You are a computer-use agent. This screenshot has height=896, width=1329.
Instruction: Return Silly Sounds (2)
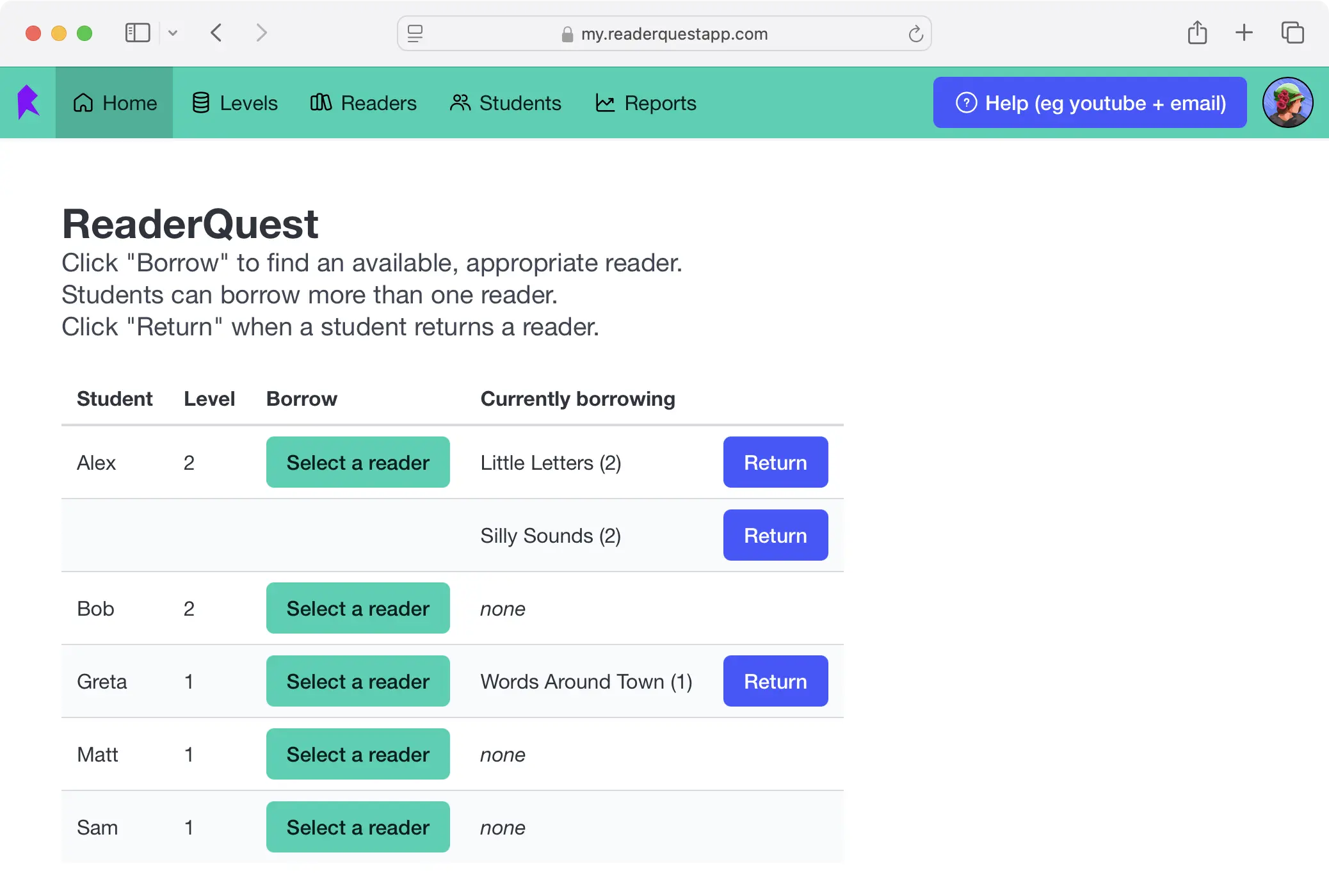[775, 535]
